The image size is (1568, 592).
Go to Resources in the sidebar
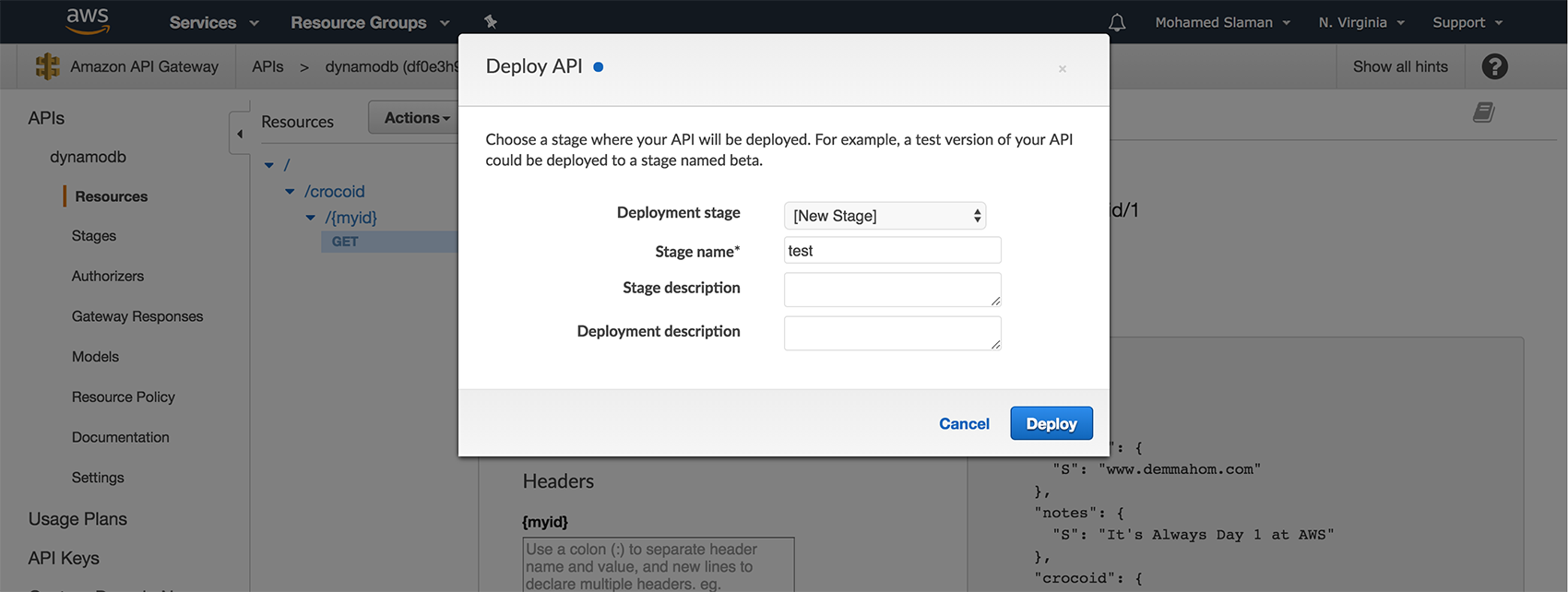tap(112, 196)
